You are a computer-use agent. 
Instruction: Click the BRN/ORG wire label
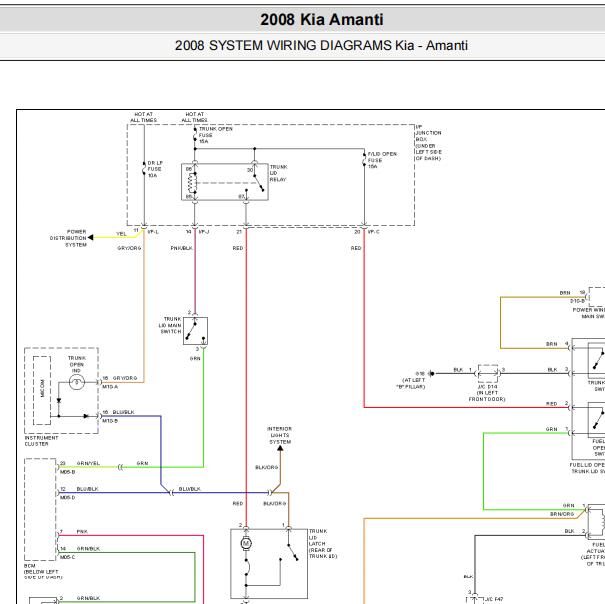[x=562, y=514]
